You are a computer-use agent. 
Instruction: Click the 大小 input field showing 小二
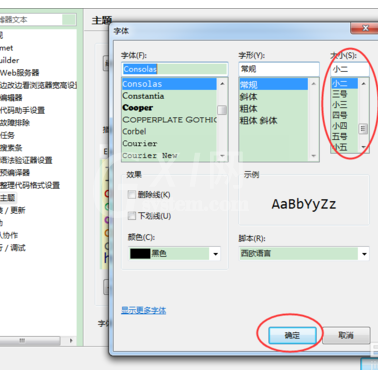point(350,69)
